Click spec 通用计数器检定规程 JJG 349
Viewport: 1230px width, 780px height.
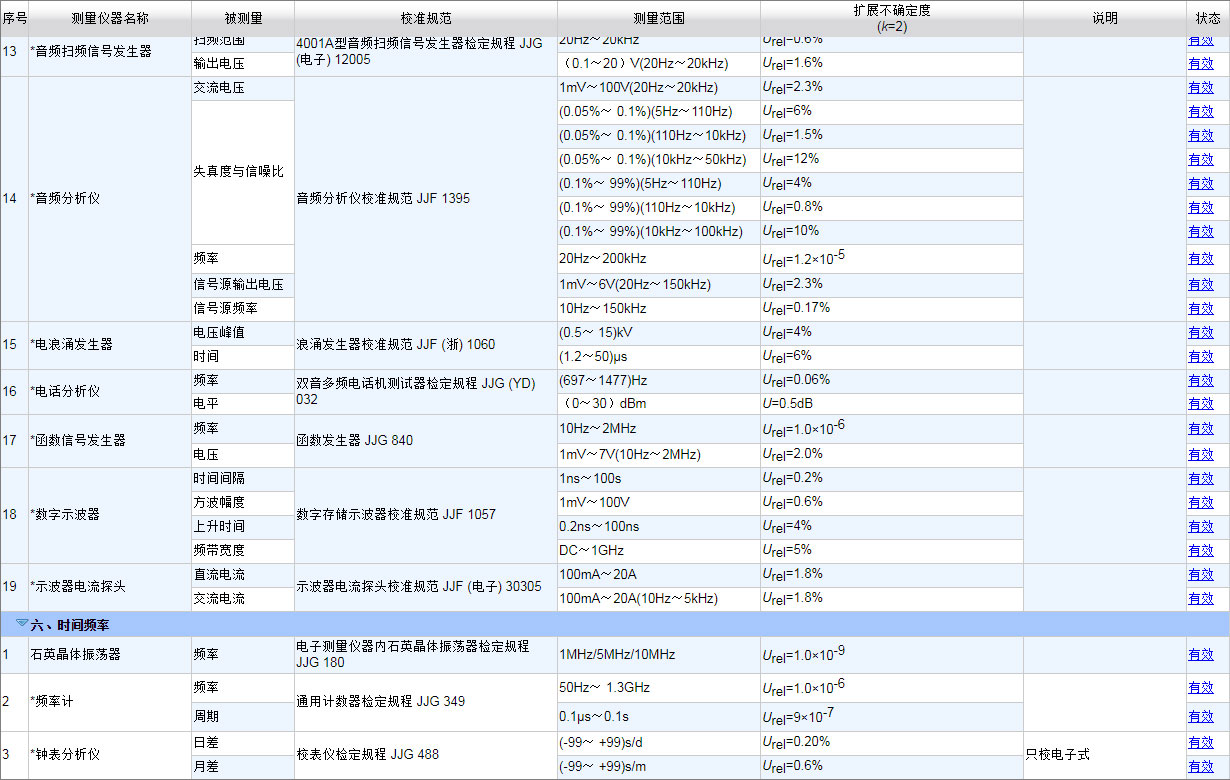[x=382, y=702]
